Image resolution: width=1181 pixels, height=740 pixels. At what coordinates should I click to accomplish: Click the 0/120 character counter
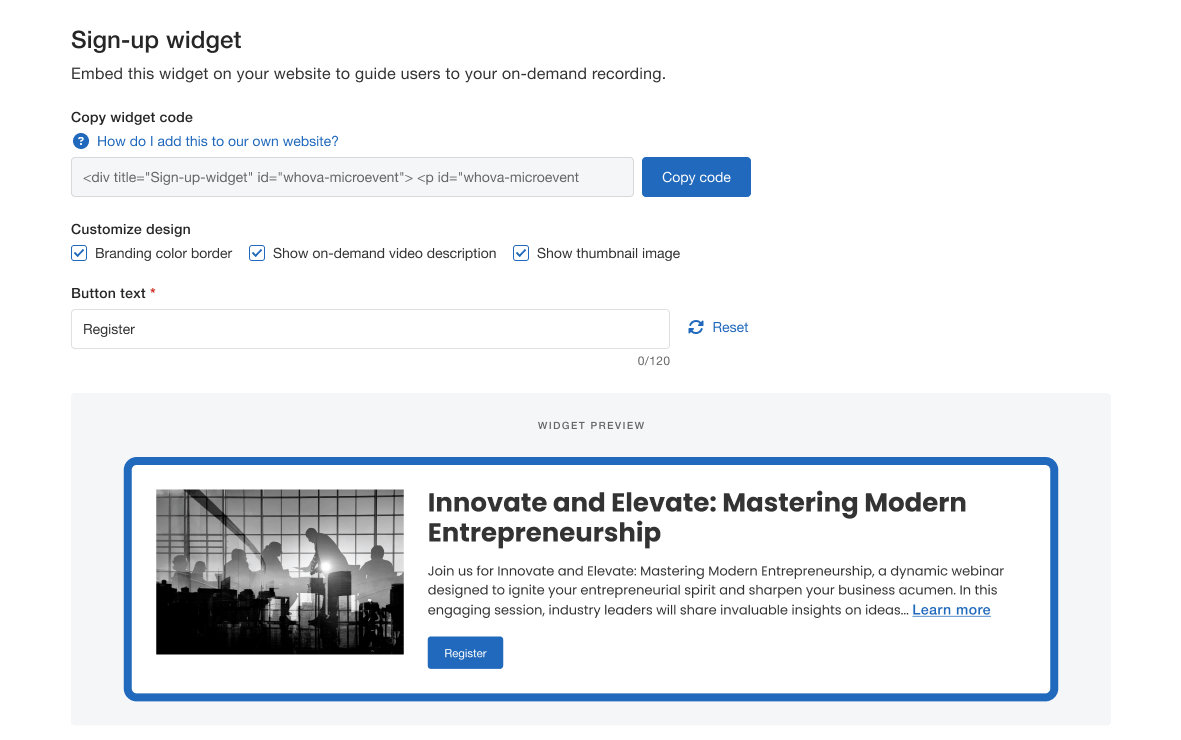pos(653,361)
